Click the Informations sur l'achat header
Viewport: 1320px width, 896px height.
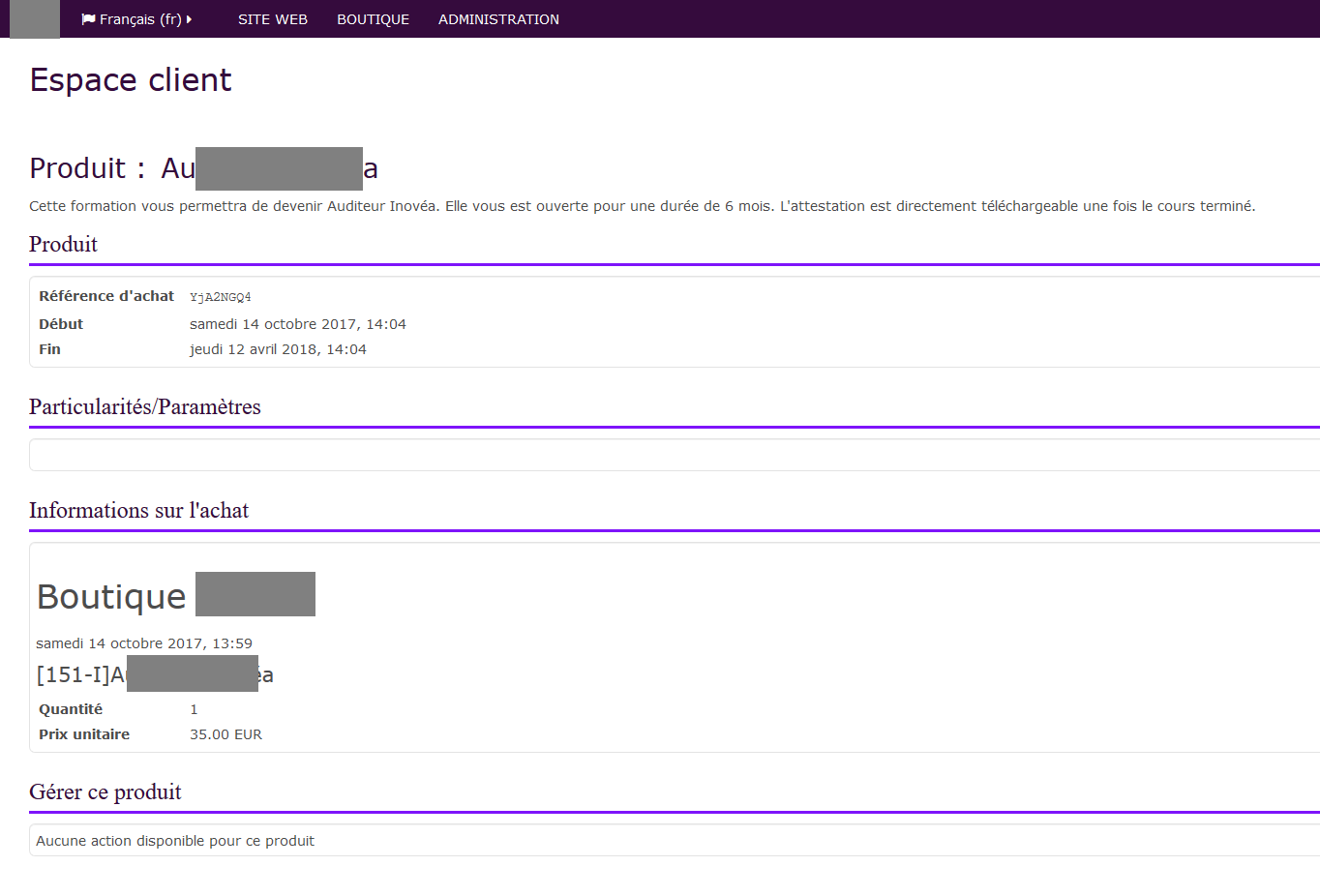click(x=138, y=511)
